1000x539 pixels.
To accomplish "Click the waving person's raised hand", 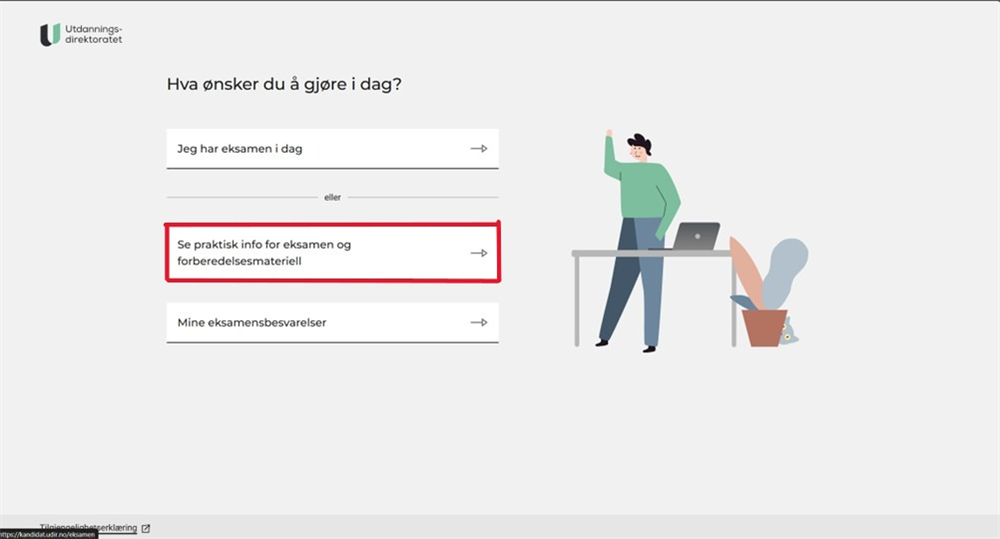I will point(608,133).
